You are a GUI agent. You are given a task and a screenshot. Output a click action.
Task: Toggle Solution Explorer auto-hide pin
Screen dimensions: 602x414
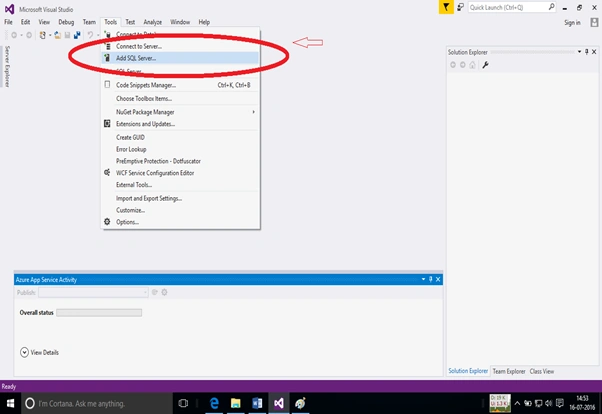(x=587, y=52)
